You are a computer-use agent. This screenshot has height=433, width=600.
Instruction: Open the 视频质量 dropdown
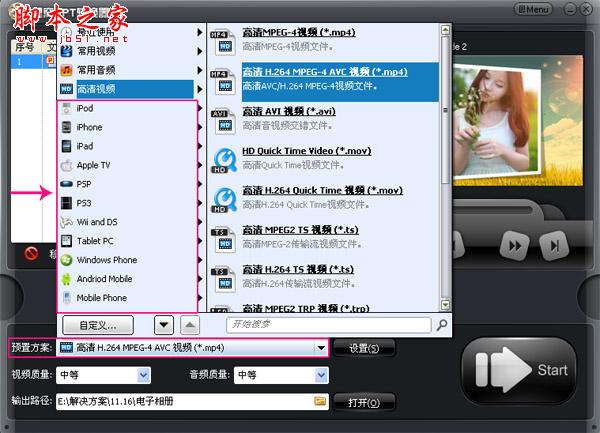pyautogui.click(x=144, y=375)
